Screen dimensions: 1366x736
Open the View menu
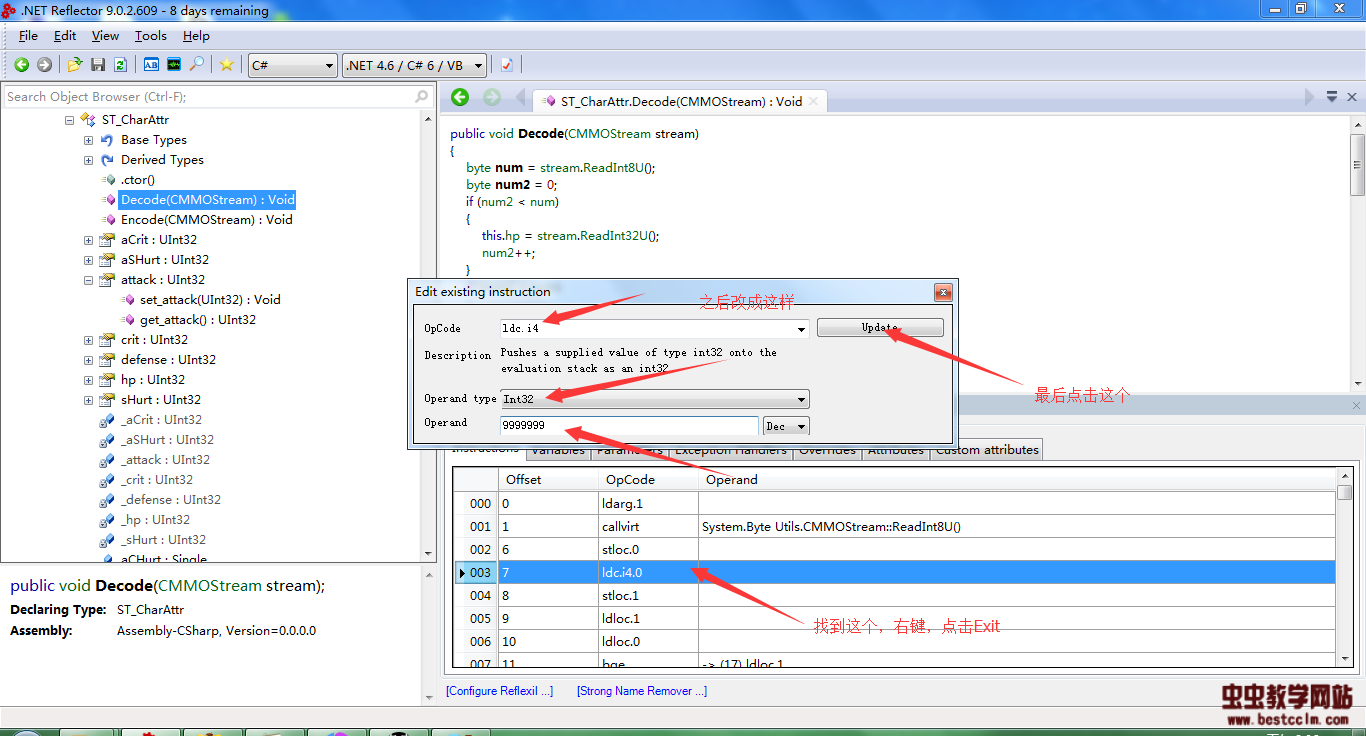(105, 36)
